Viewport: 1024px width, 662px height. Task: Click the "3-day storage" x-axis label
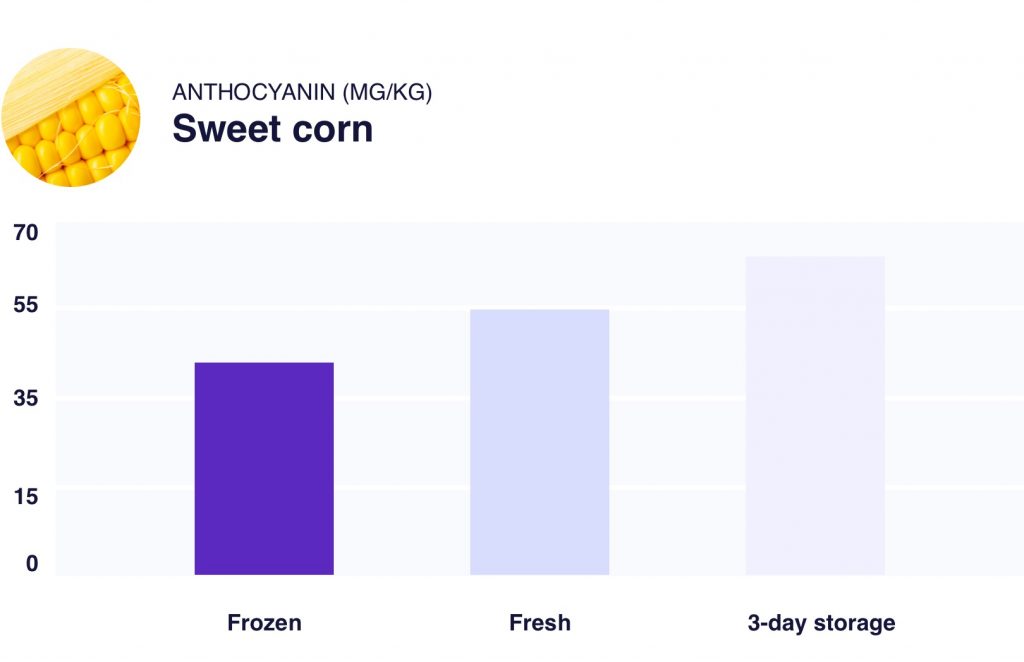click(x=821, y=623)
